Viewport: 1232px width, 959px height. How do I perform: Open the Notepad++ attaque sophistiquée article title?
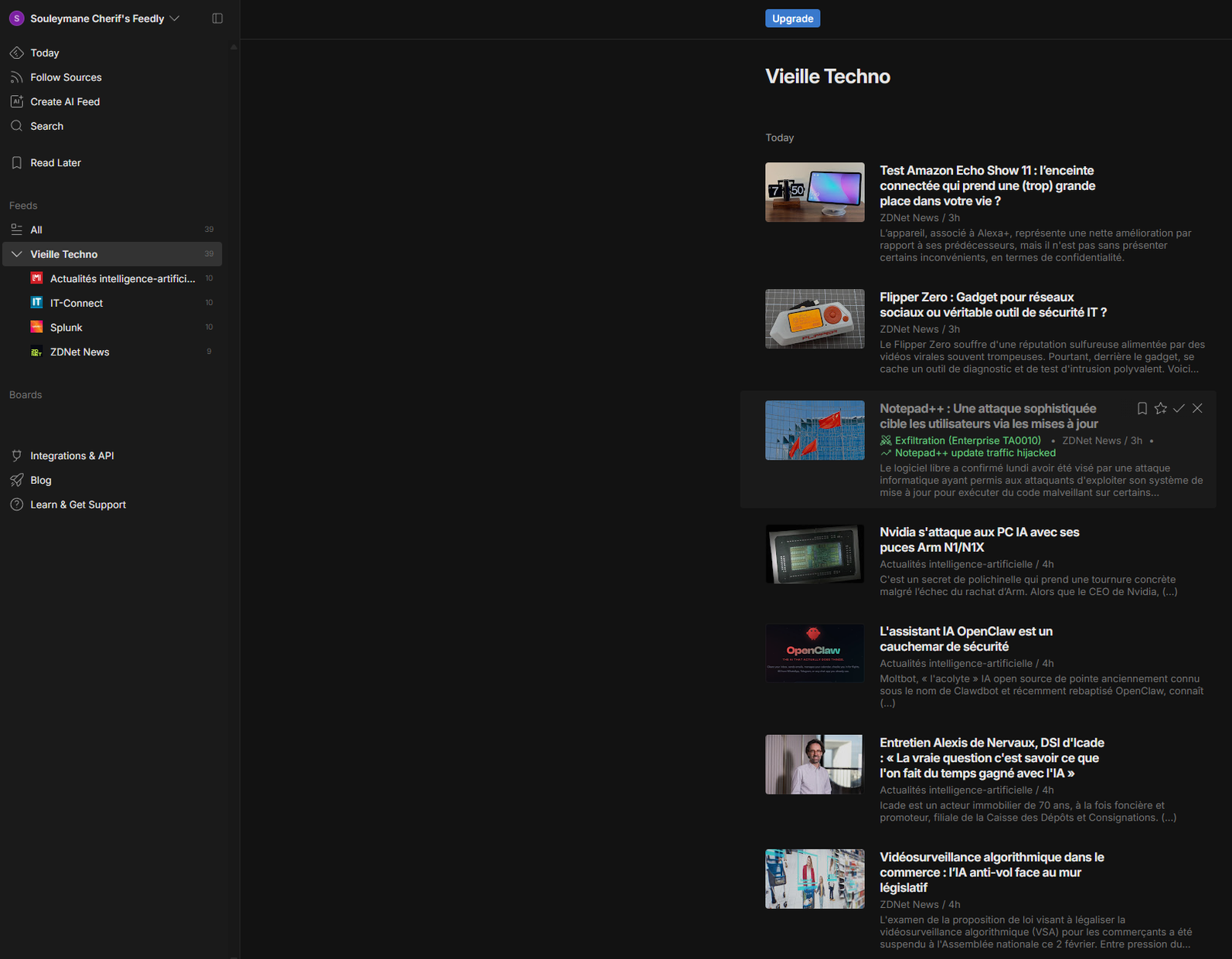point(989,416)
